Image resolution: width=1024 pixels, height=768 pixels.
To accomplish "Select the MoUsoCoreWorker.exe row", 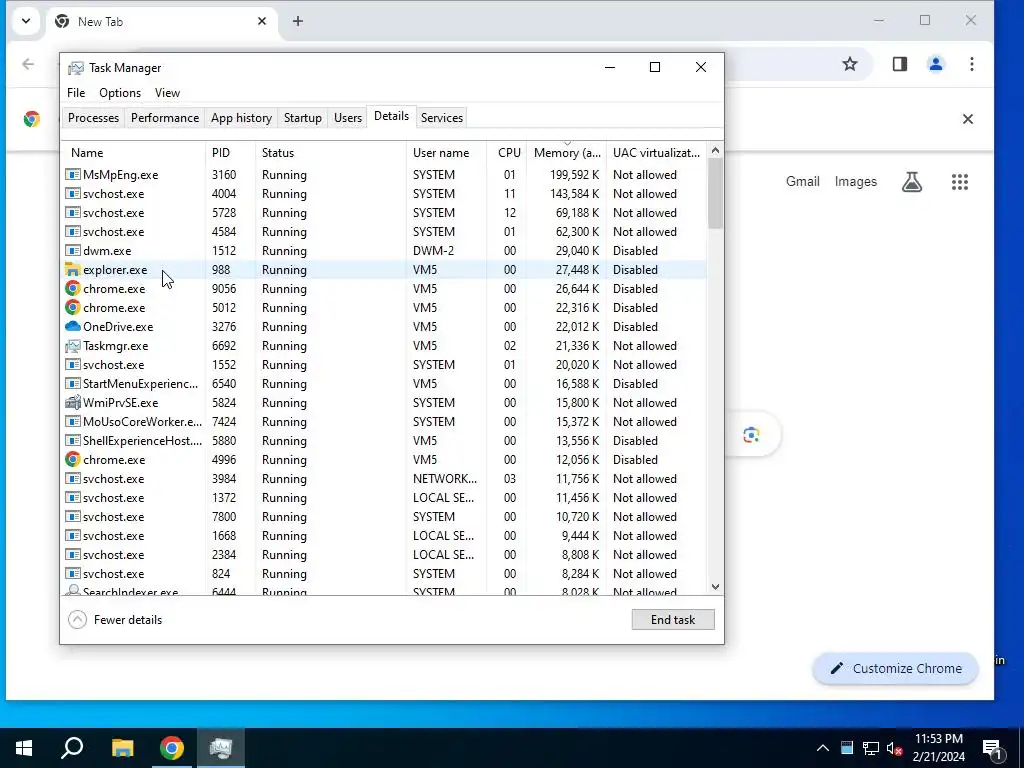I will (385, 422).
